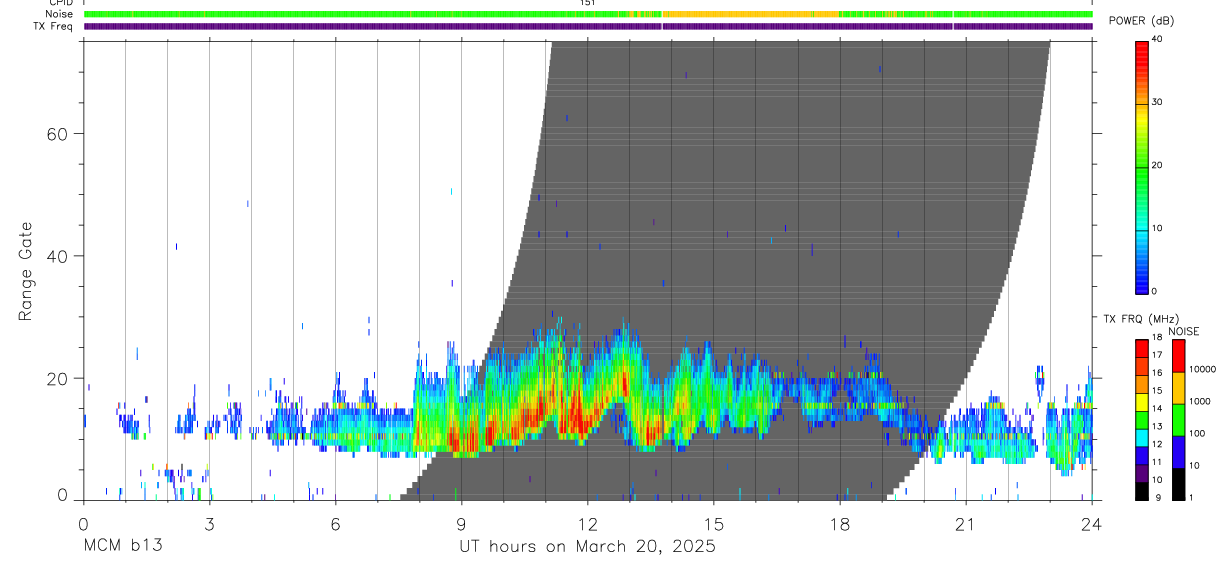Click the 15 tick on the UT hours axis
1228x567 pixels.
click(x=714, y=523)
